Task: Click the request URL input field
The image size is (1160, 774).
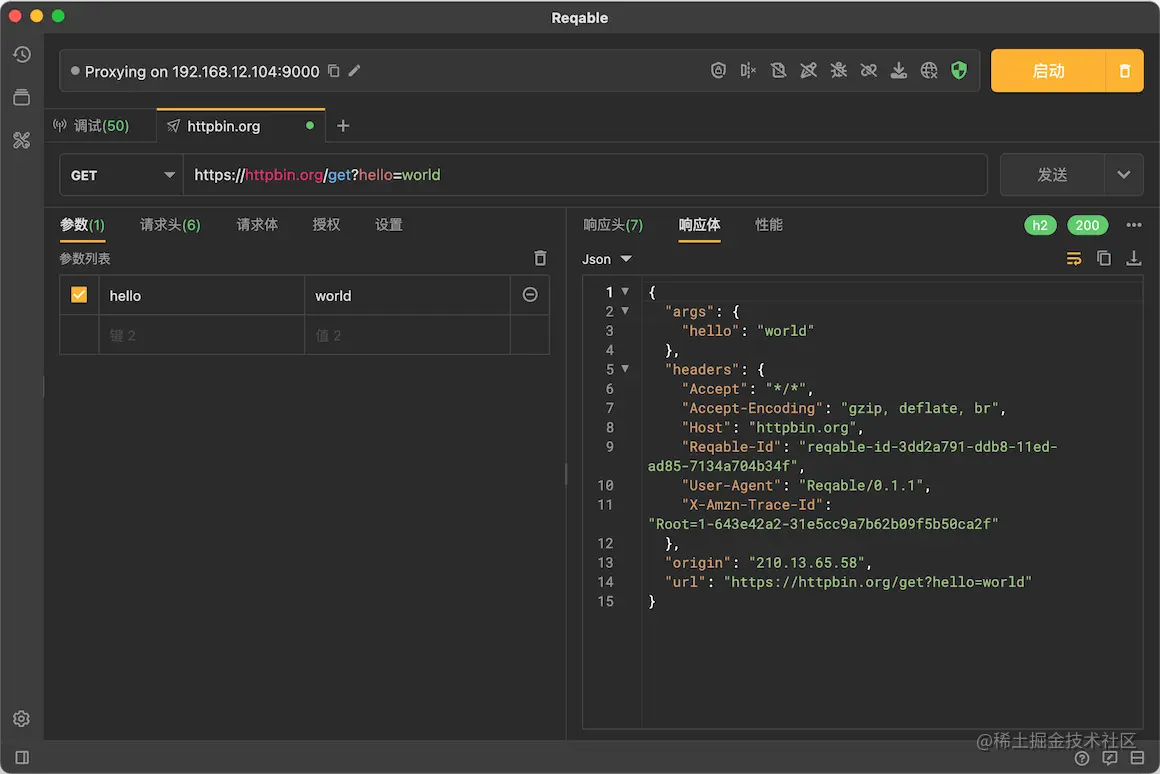Action: pyautogui.click(x=584, y=175)
